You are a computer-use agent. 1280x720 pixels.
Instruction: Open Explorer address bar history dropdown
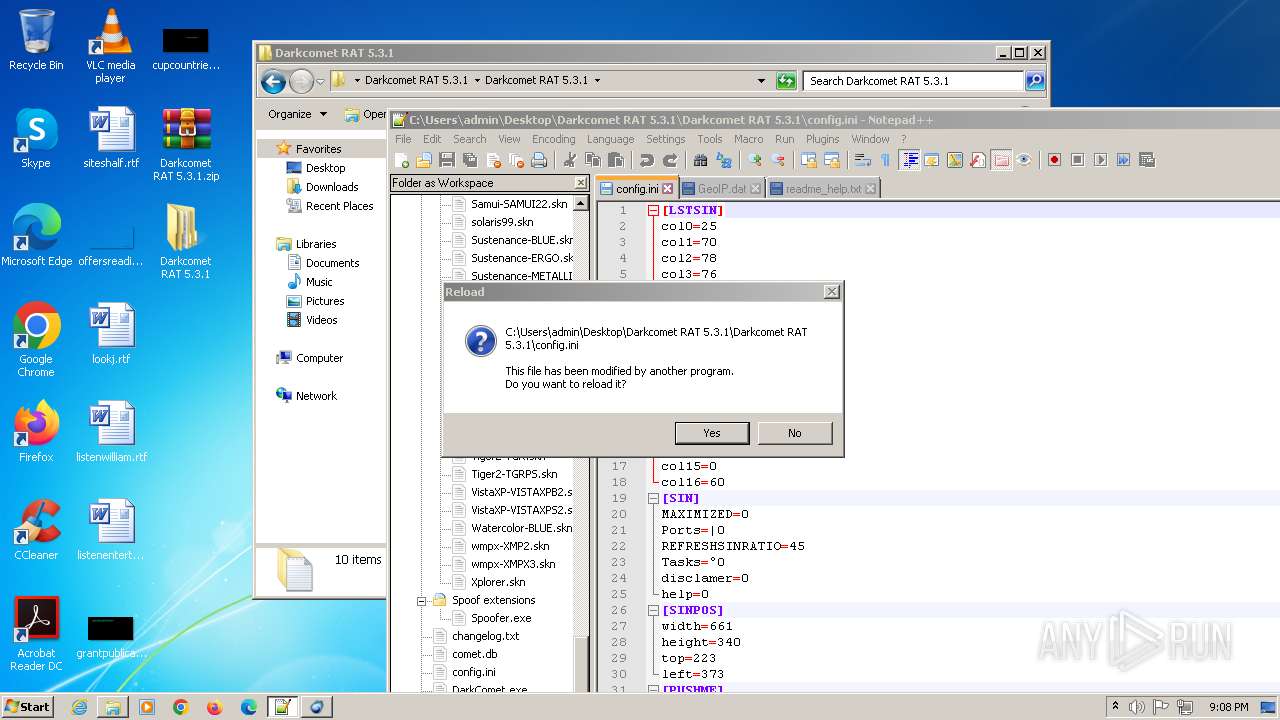(x=761, y=81)
